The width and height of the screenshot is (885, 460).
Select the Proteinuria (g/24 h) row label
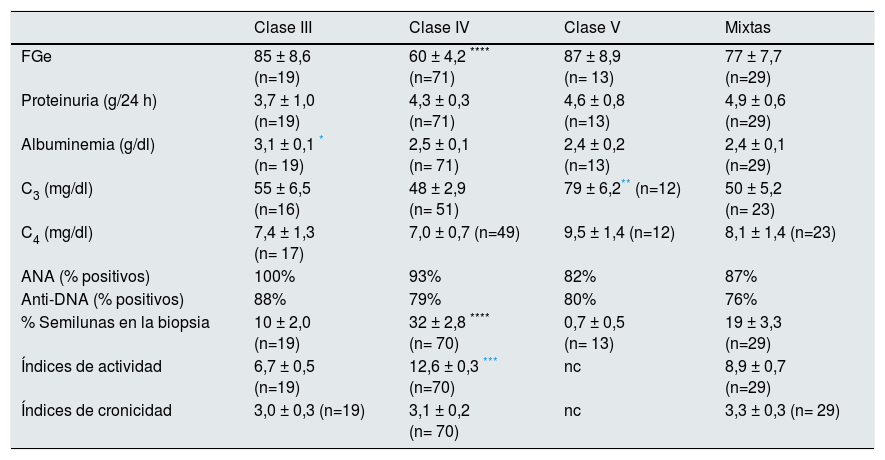click(90, 101)
